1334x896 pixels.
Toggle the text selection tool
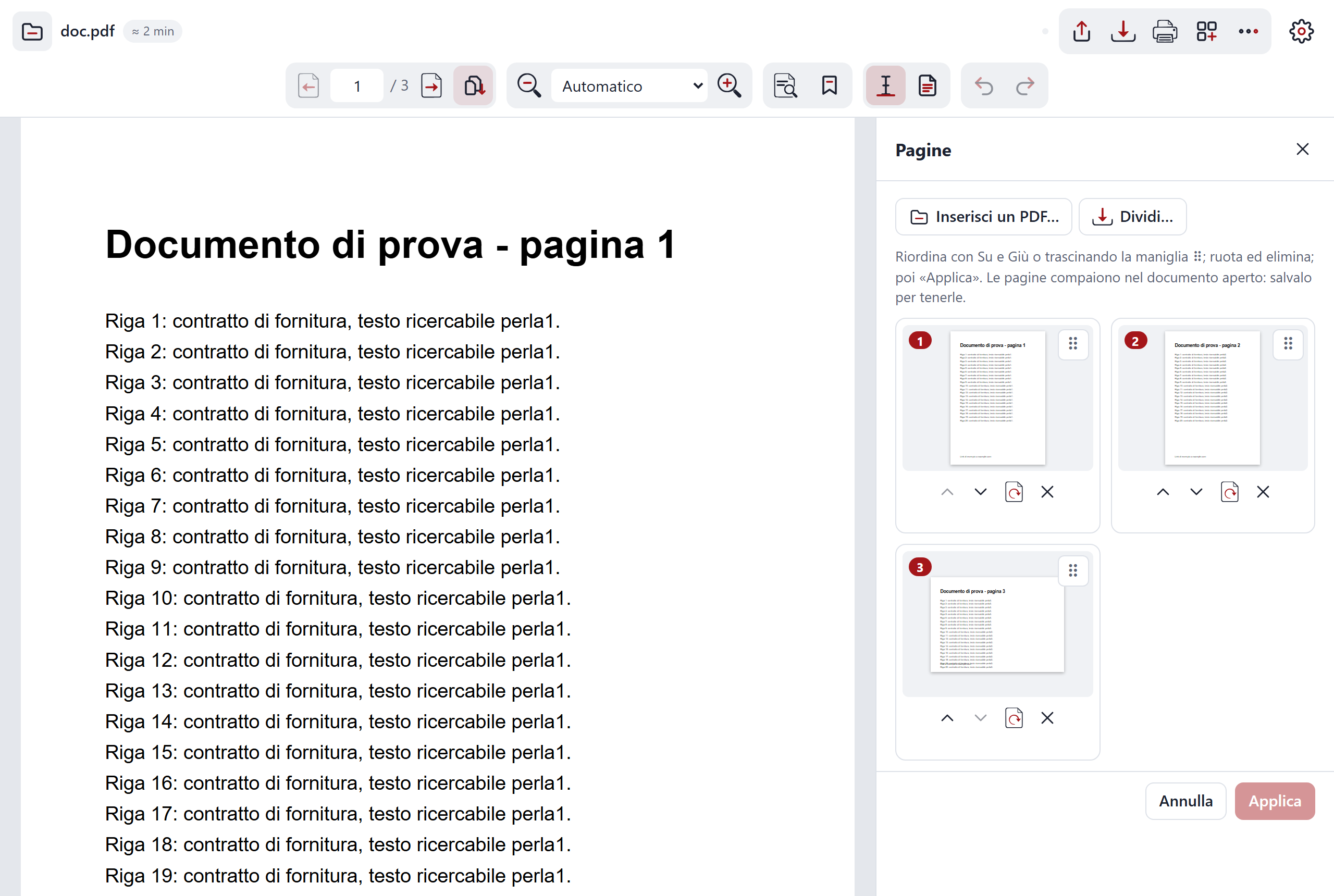[x=885, y=86]
